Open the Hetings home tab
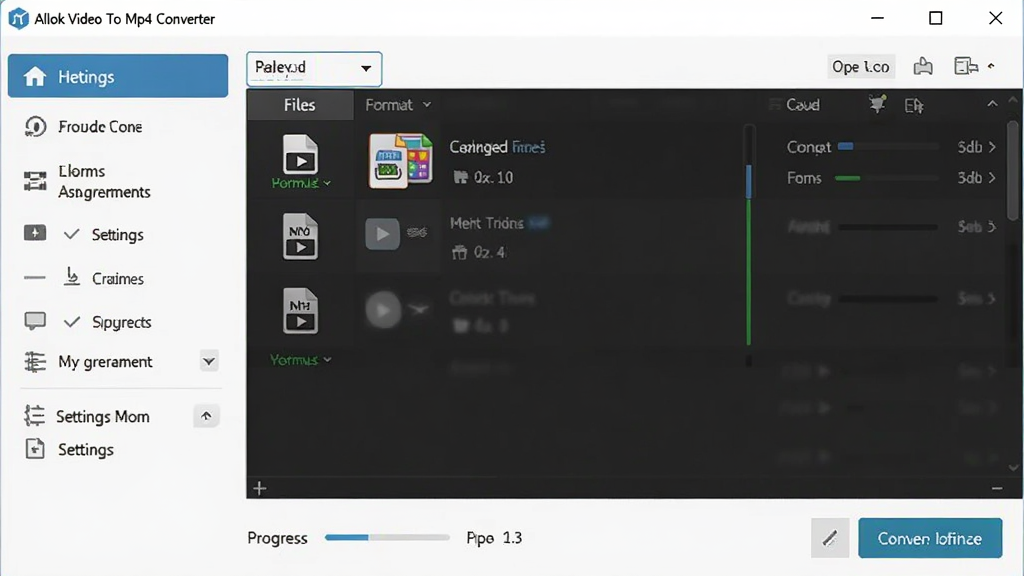1024x576 pixels. [118, 76]
